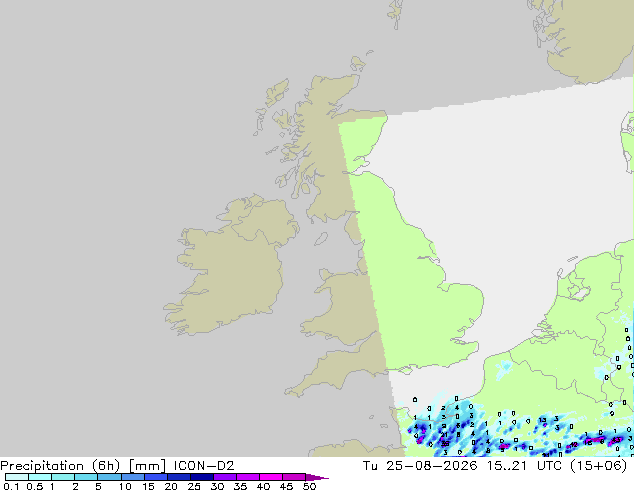Click the '15' legend scale label
This screenshot has width=634, height=490.
pyautogui.click(x=148, y=486)
